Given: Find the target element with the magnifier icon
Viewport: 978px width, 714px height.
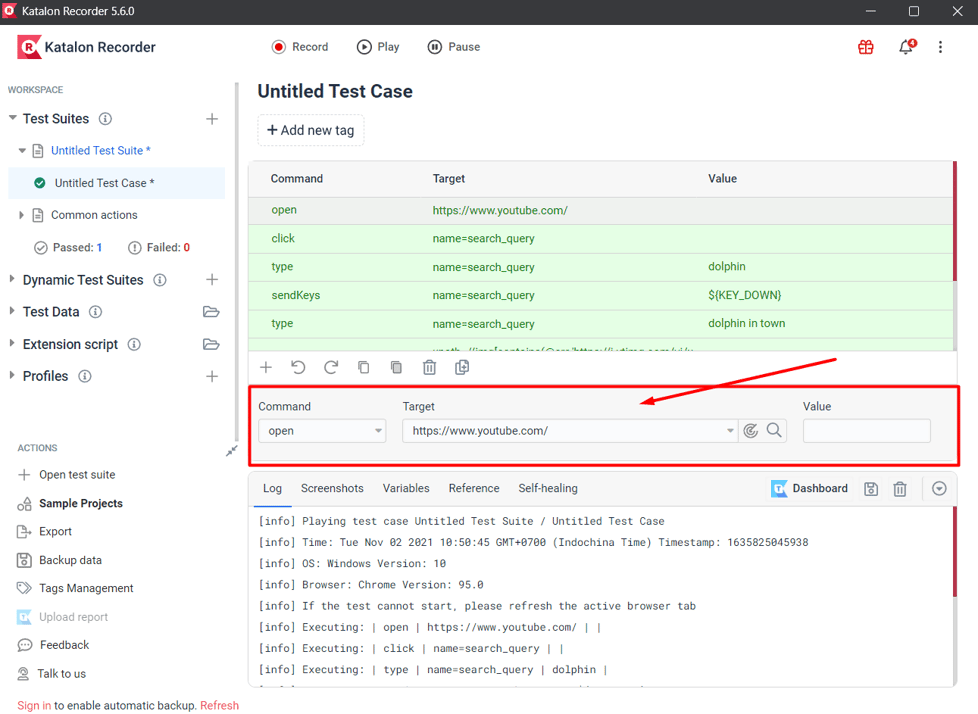Looking at the screenshot, I should (x=773, y=430).
